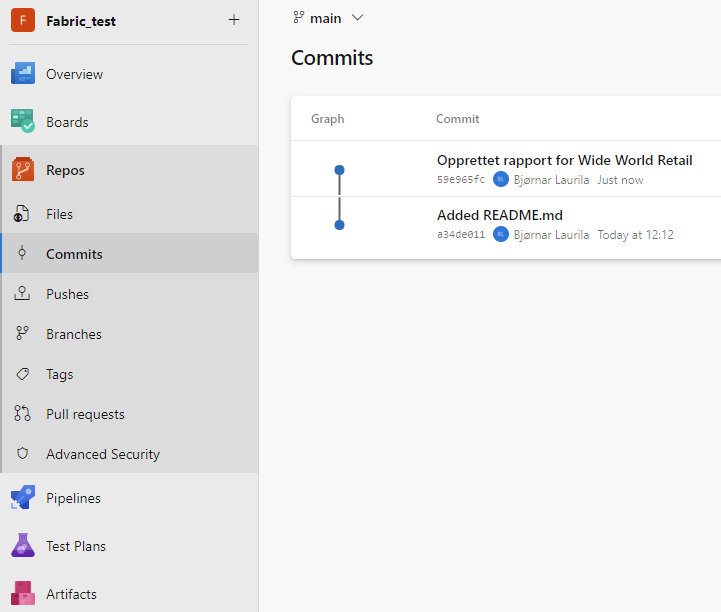Open the Files submenu item

coord(59,214)
